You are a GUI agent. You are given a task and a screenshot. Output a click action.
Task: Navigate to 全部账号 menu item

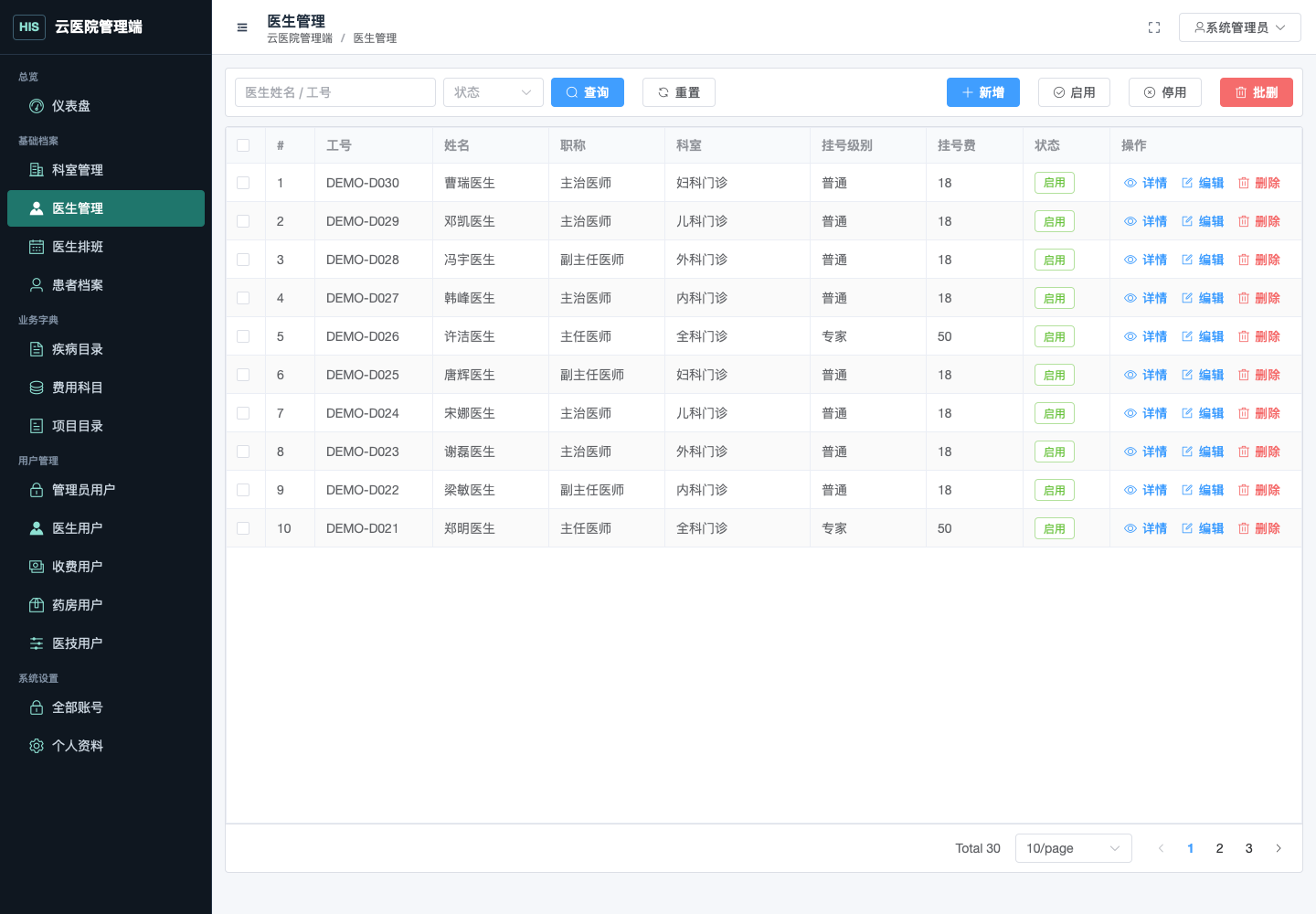[x=106, y=707]
